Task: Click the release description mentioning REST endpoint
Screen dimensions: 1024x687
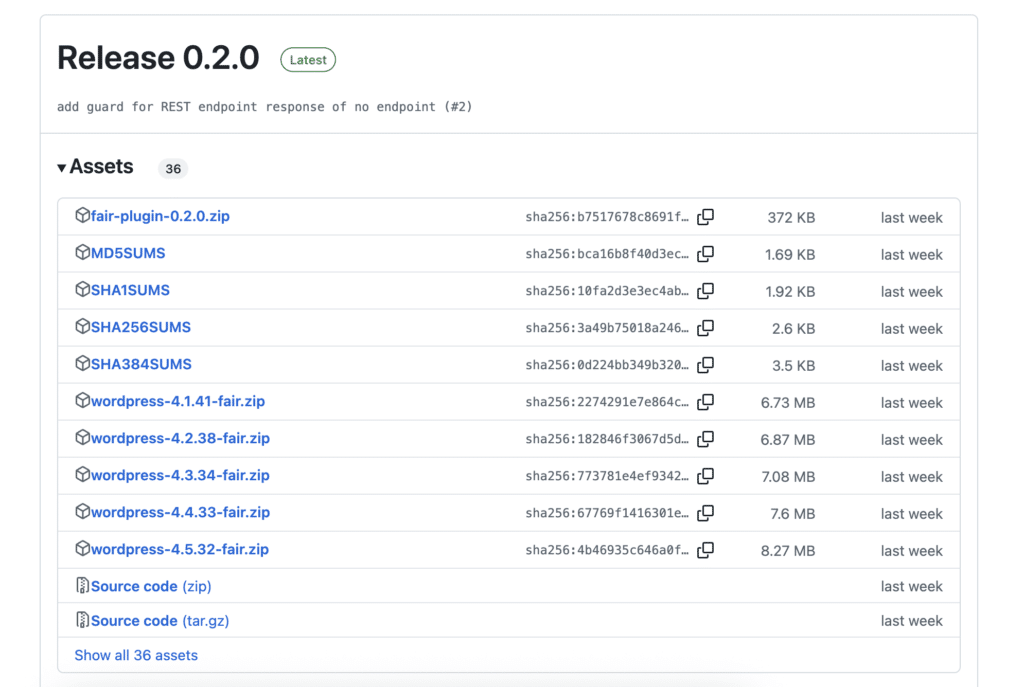Action: [x=264, y=106]
